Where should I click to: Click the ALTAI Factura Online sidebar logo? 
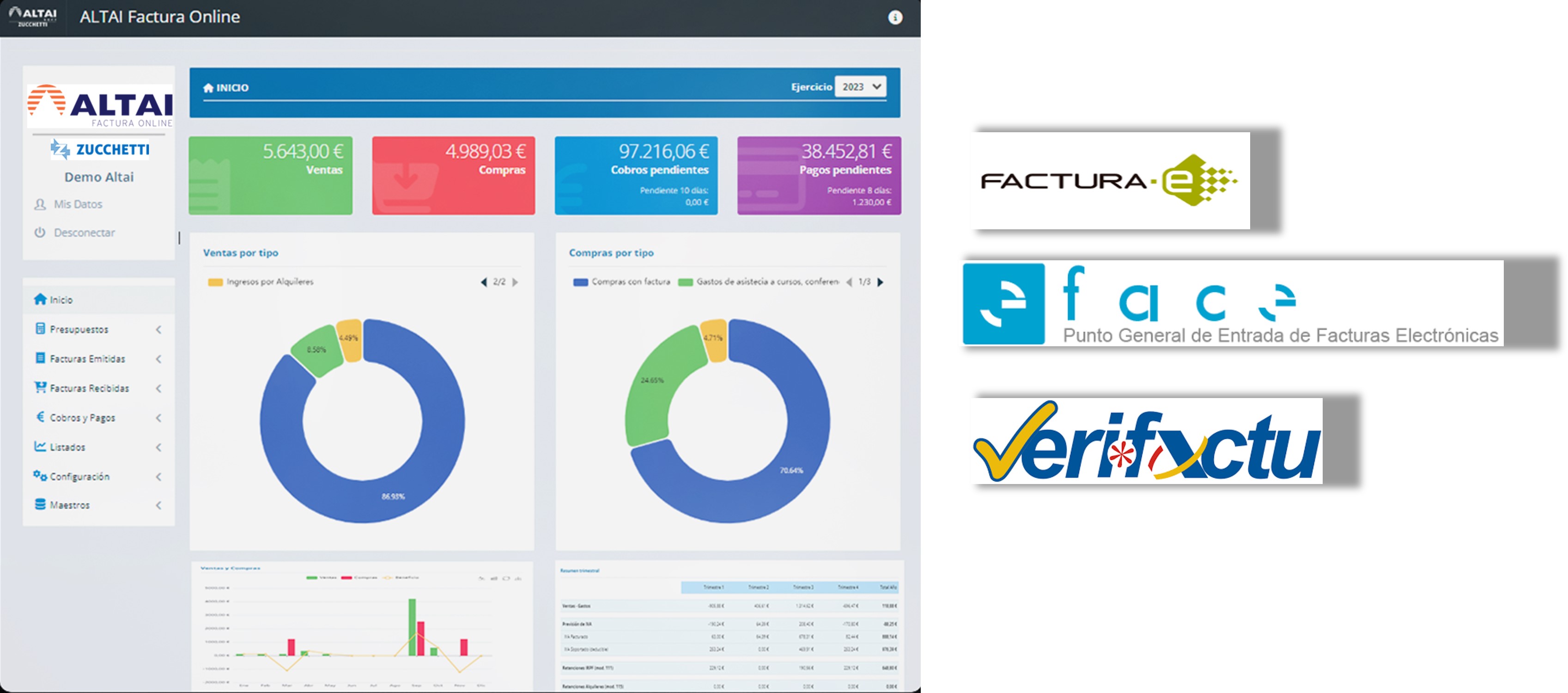point(100,105)
